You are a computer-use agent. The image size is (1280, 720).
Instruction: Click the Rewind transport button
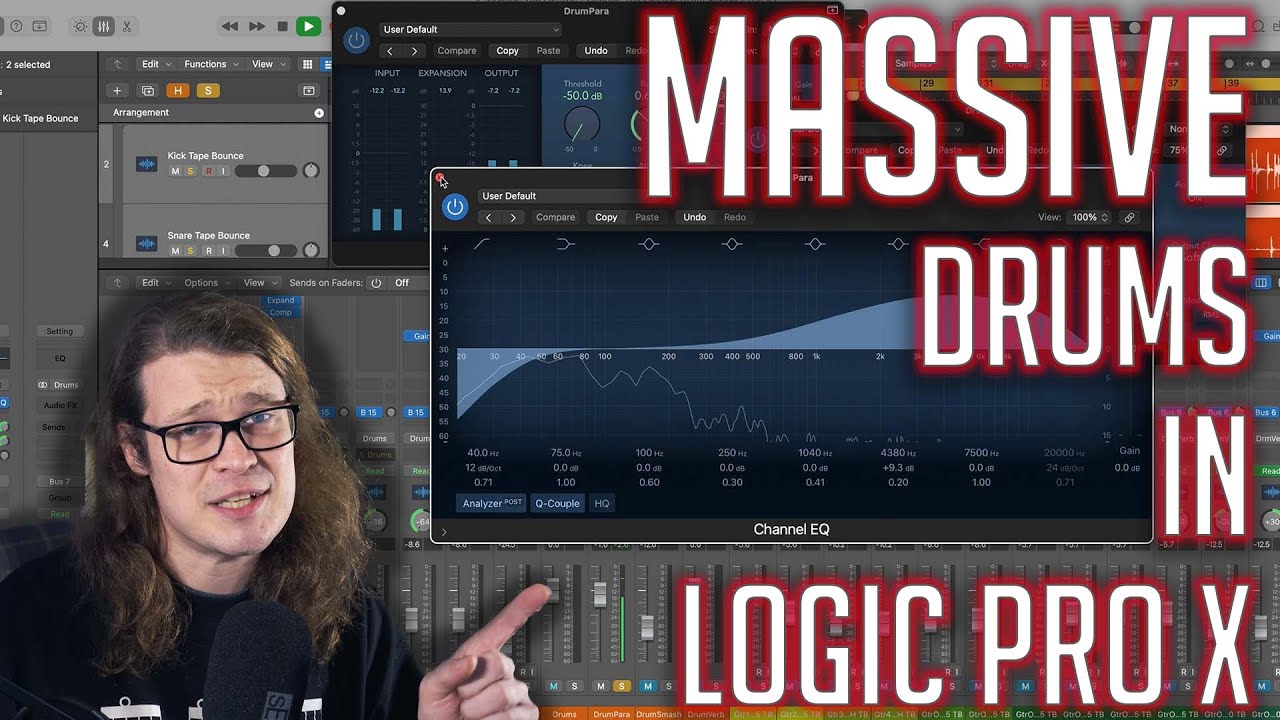(230, 26)
